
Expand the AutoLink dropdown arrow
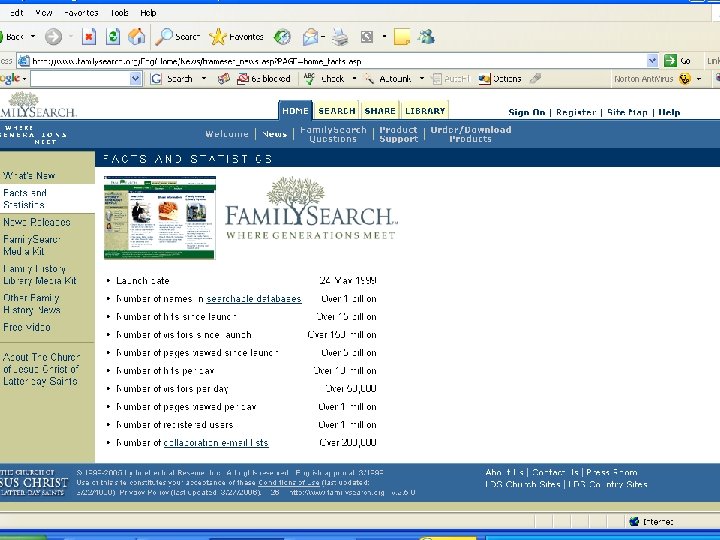422,79
